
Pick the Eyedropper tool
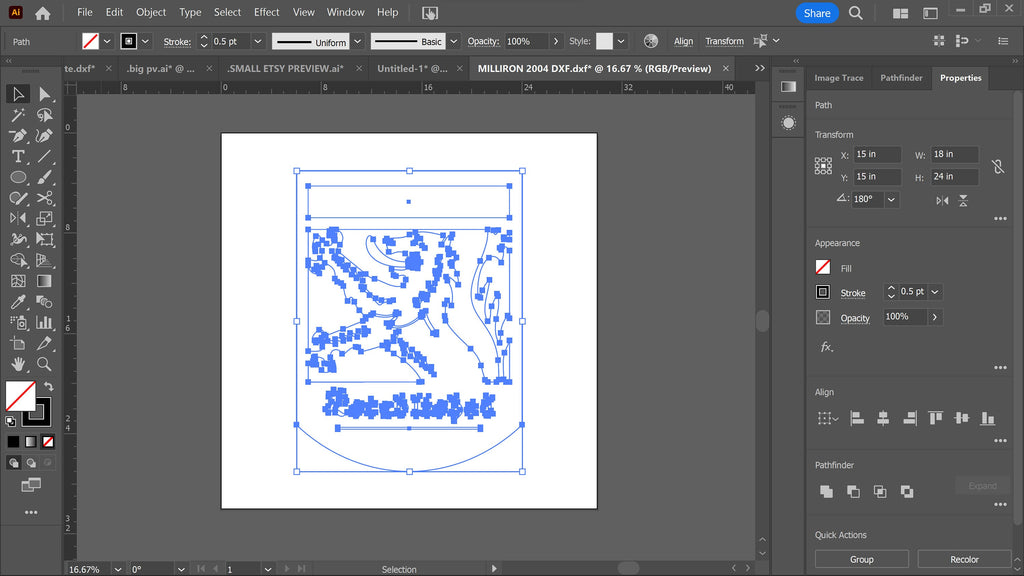click(x=18, y=302)
